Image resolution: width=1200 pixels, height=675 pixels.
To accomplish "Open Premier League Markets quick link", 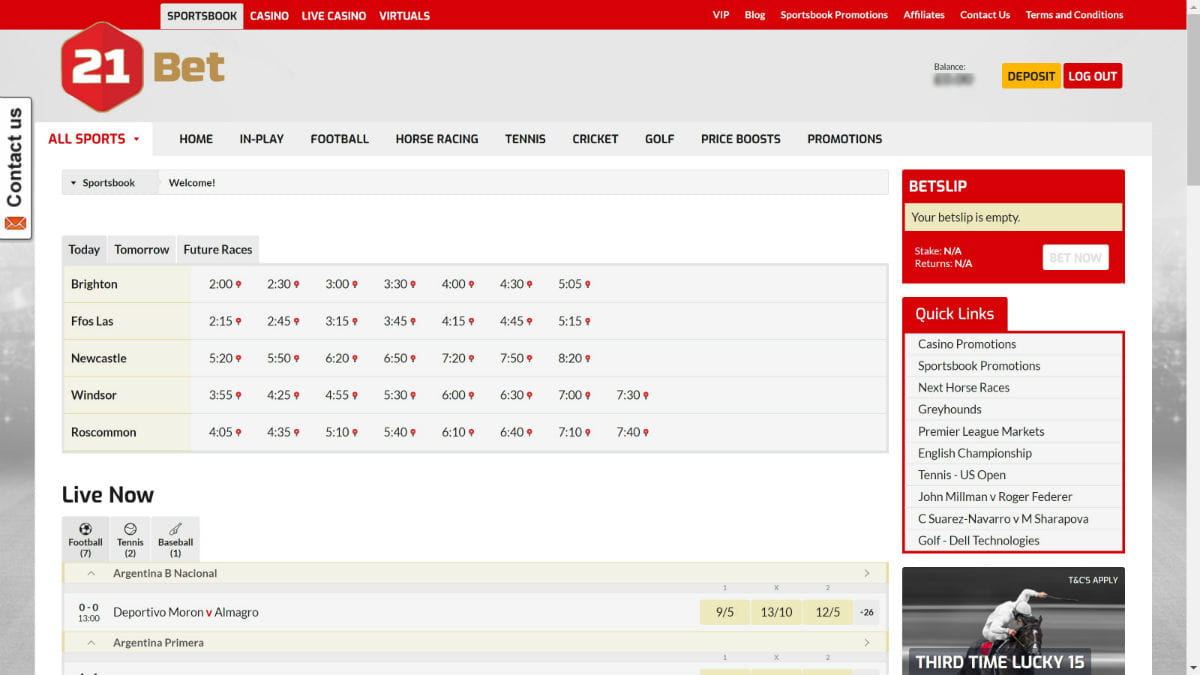I will click(x=981, y=432).
